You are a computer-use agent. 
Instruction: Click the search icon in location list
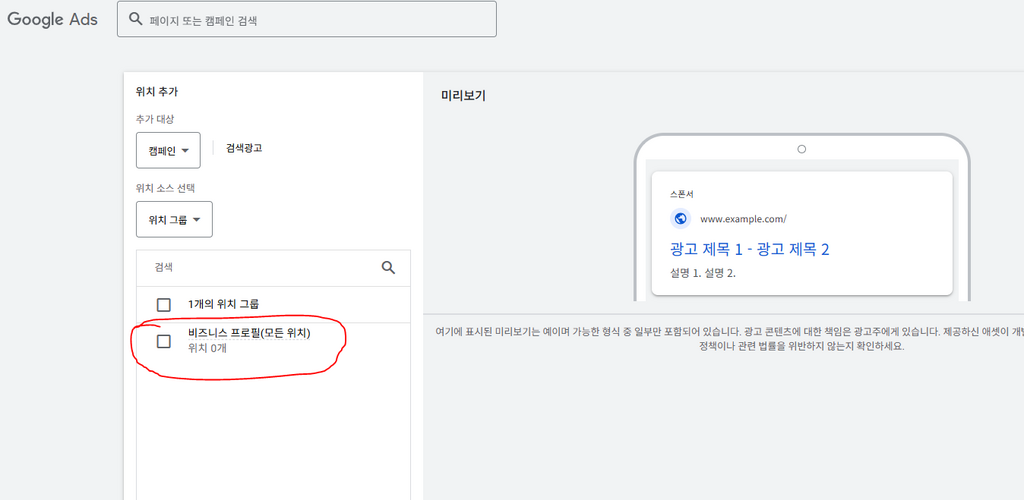(x=389, y=268)
